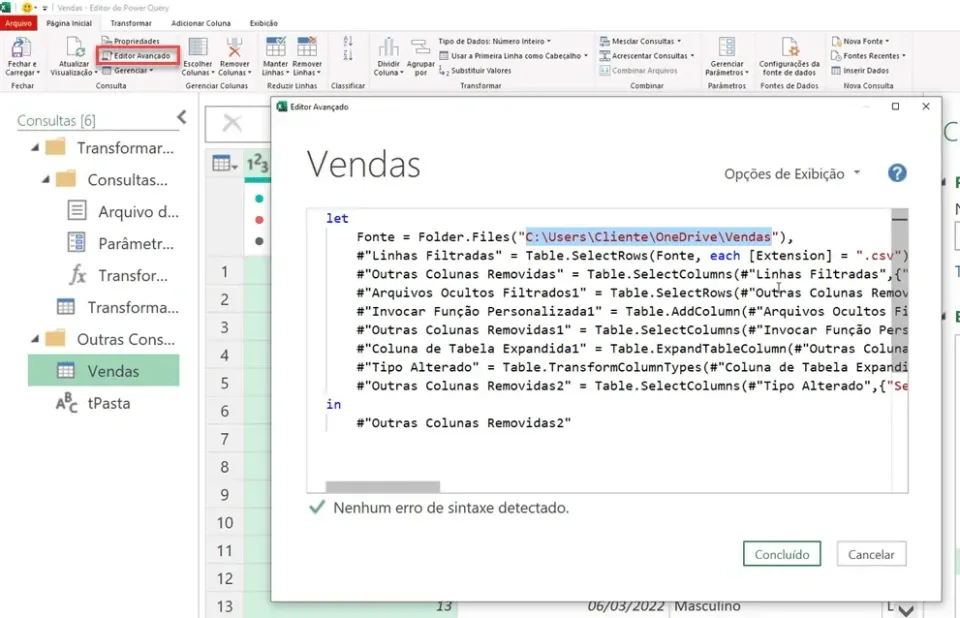Select the Arquivo d... query
960x618 pixels.
click(x=122, y=211)
